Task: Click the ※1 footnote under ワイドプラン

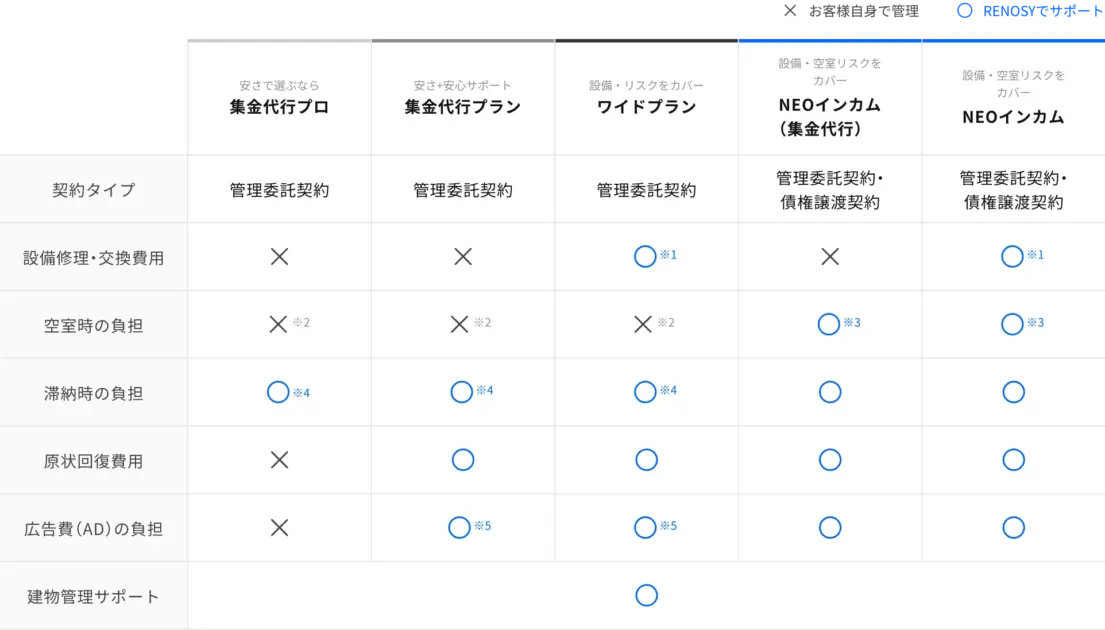Action: coord(668,254)
